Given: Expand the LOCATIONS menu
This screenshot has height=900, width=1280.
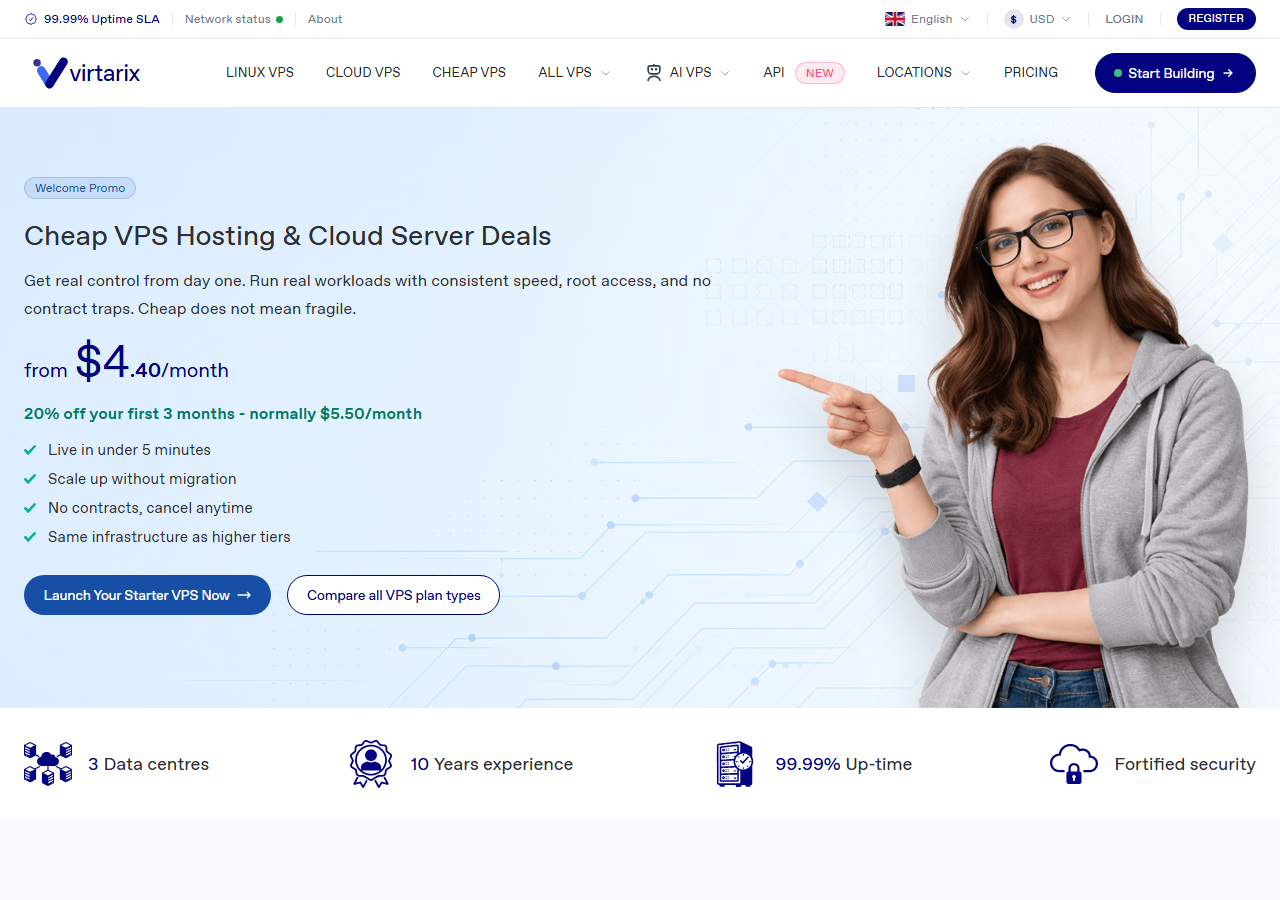Looking at the screenshot, I should pos(924,72).
